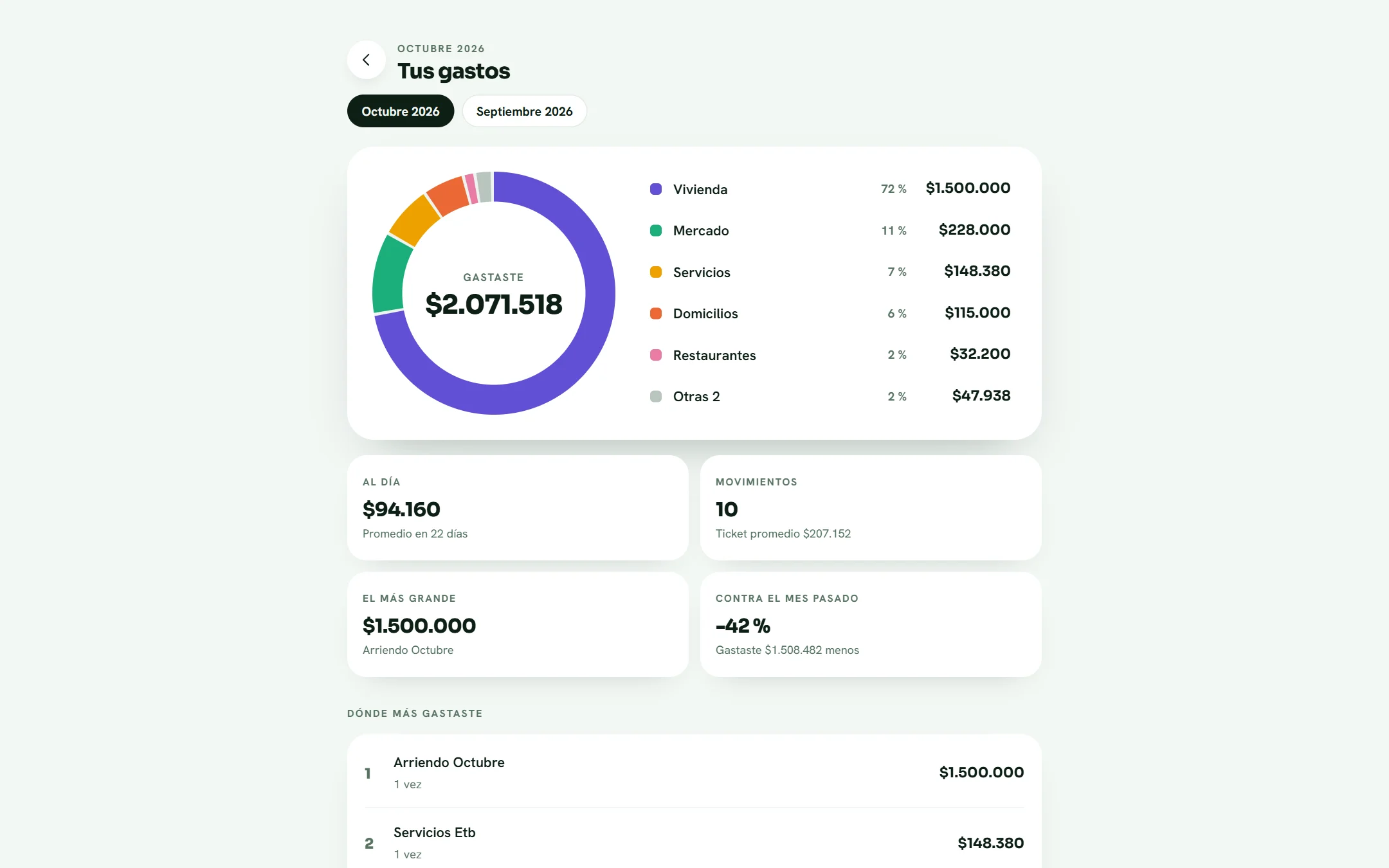Select the yellow Servicios donut segment
Viewport: 1389px width, 868px height.
[414, 220]
